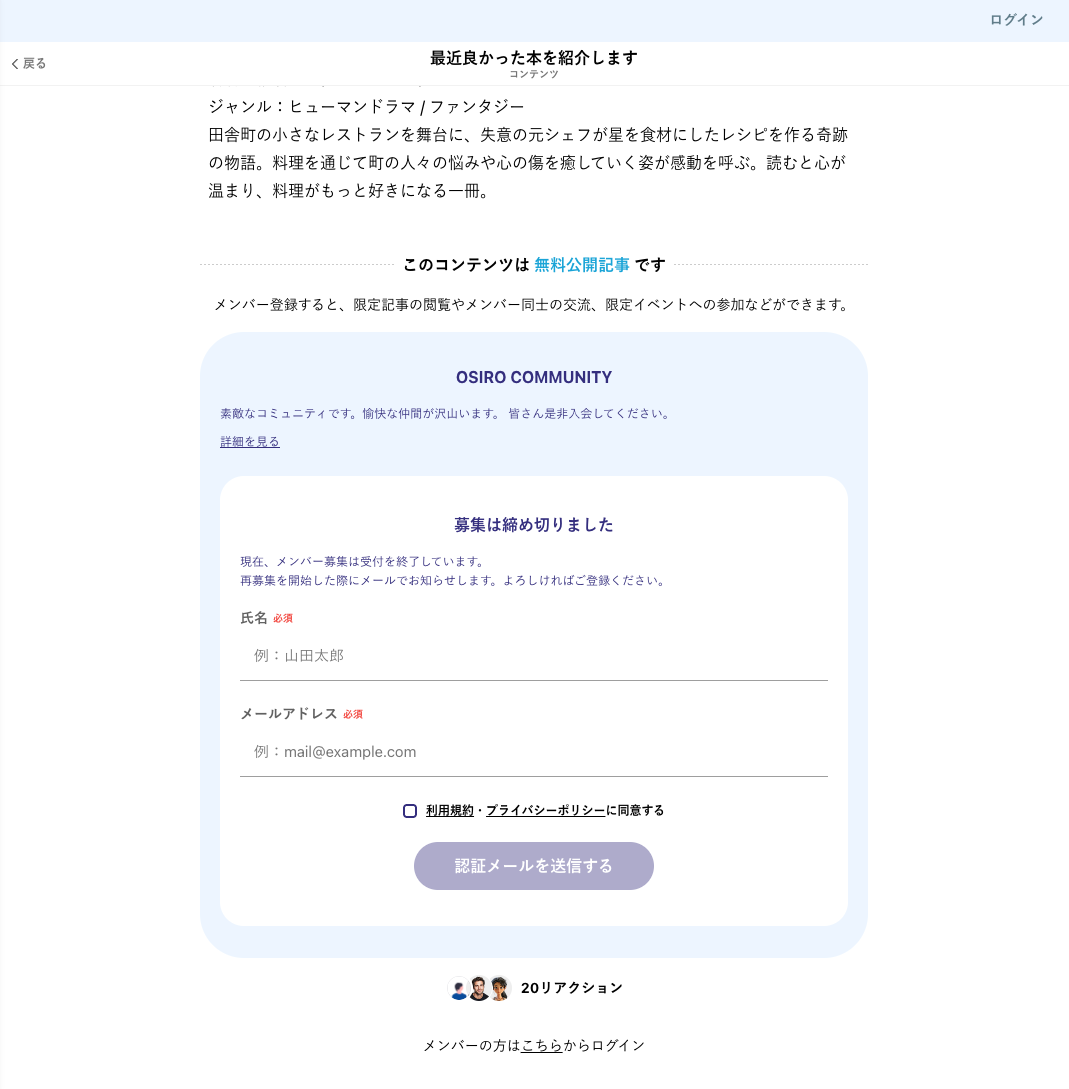Click the back chevron icon beside 戻る
This screenshot has width=1069, height=1089.
pos(15,64)
